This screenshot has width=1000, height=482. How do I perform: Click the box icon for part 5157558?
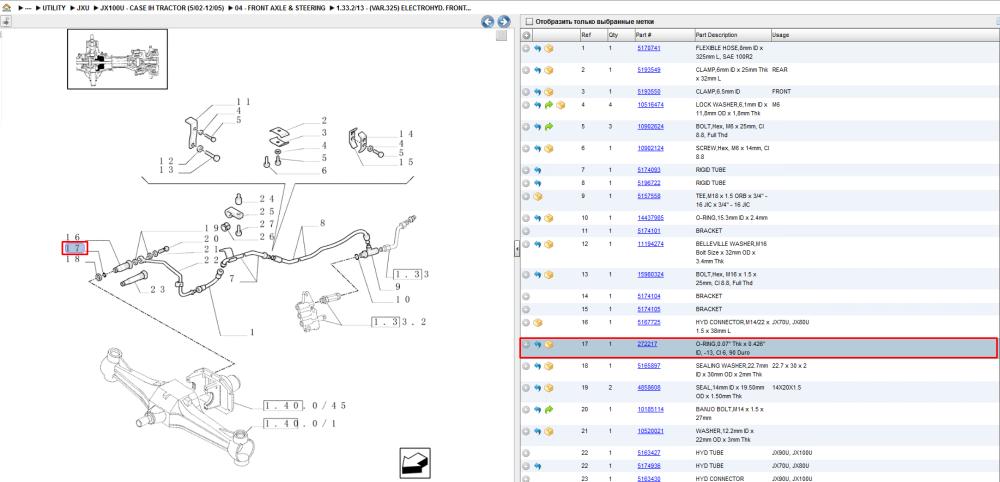pyautogui.click(x=537, y=196)
